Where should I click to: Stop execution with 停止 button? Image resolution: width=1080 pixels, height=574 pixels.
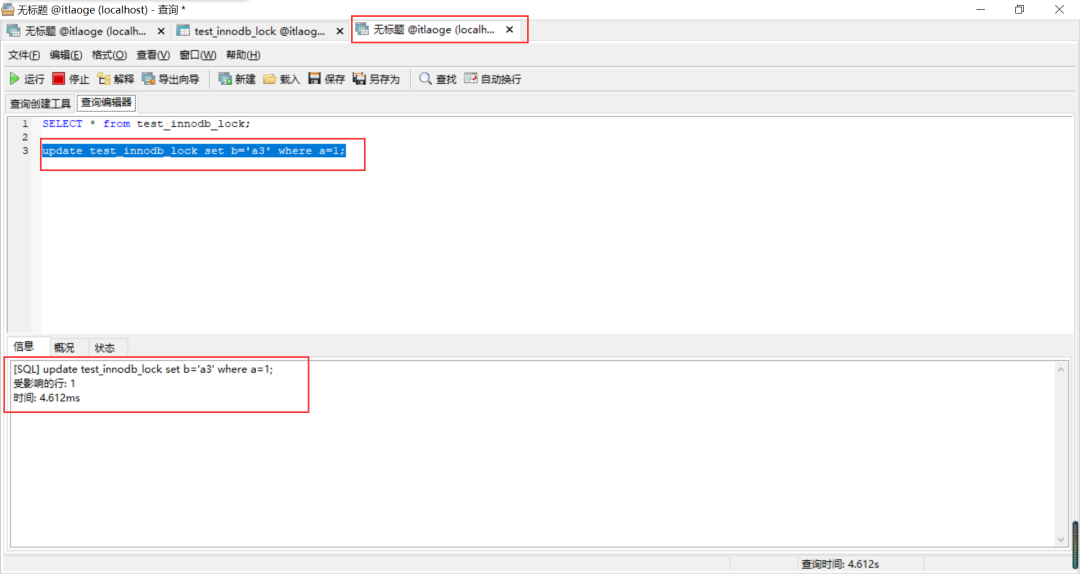click(x=71, y=79)
